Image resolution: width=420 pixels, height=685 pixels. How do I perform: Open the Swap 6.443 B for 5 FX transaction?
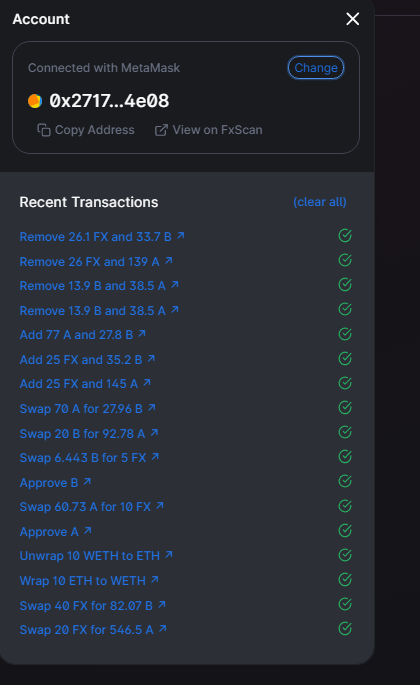89,457
